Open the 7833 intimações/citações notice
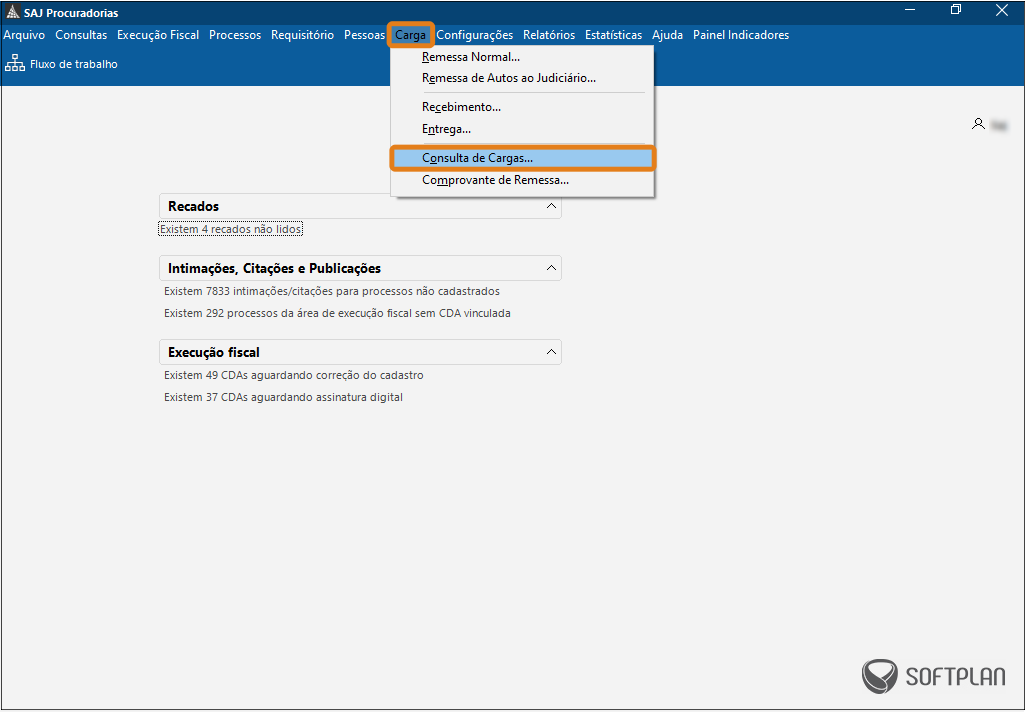 [x=331, y=291]
